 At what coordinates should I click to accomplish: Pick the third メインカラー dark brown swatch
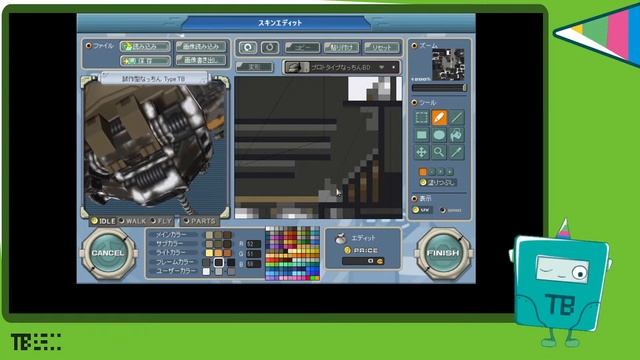pos(227,235)
